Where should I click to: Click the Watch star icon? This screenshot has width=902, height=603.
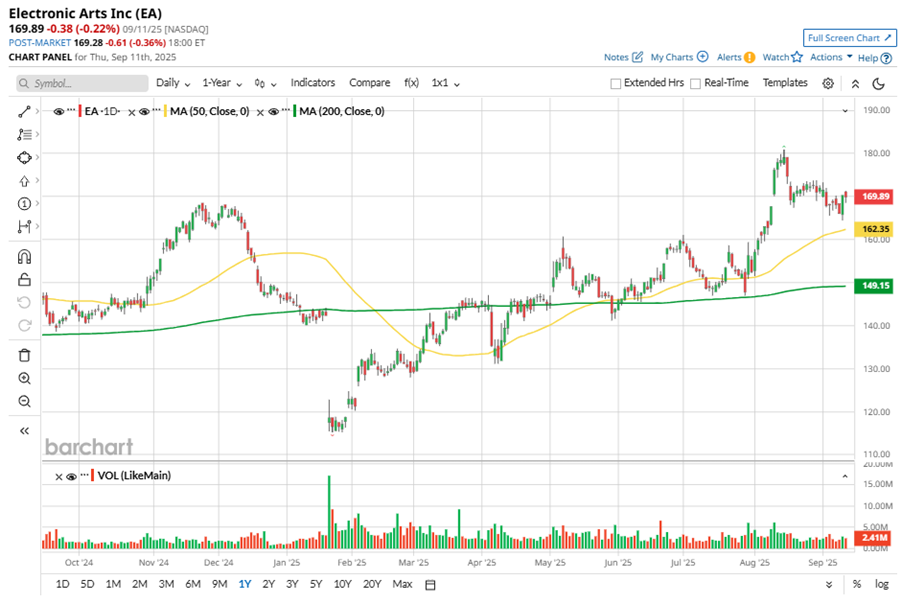click(797, 57)
